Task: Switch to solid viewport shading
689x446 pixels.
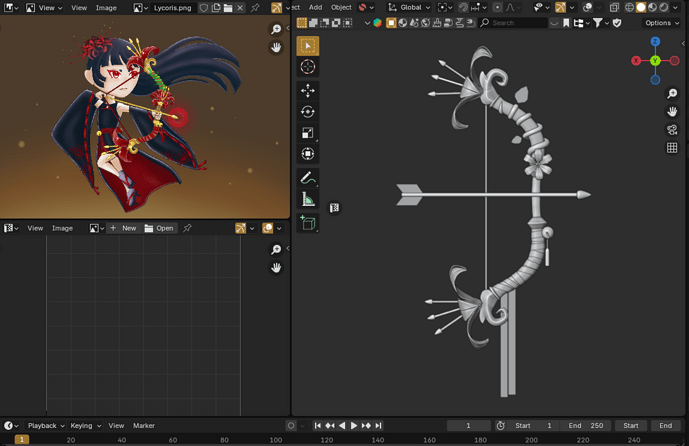Action: (x=641, y=7)
